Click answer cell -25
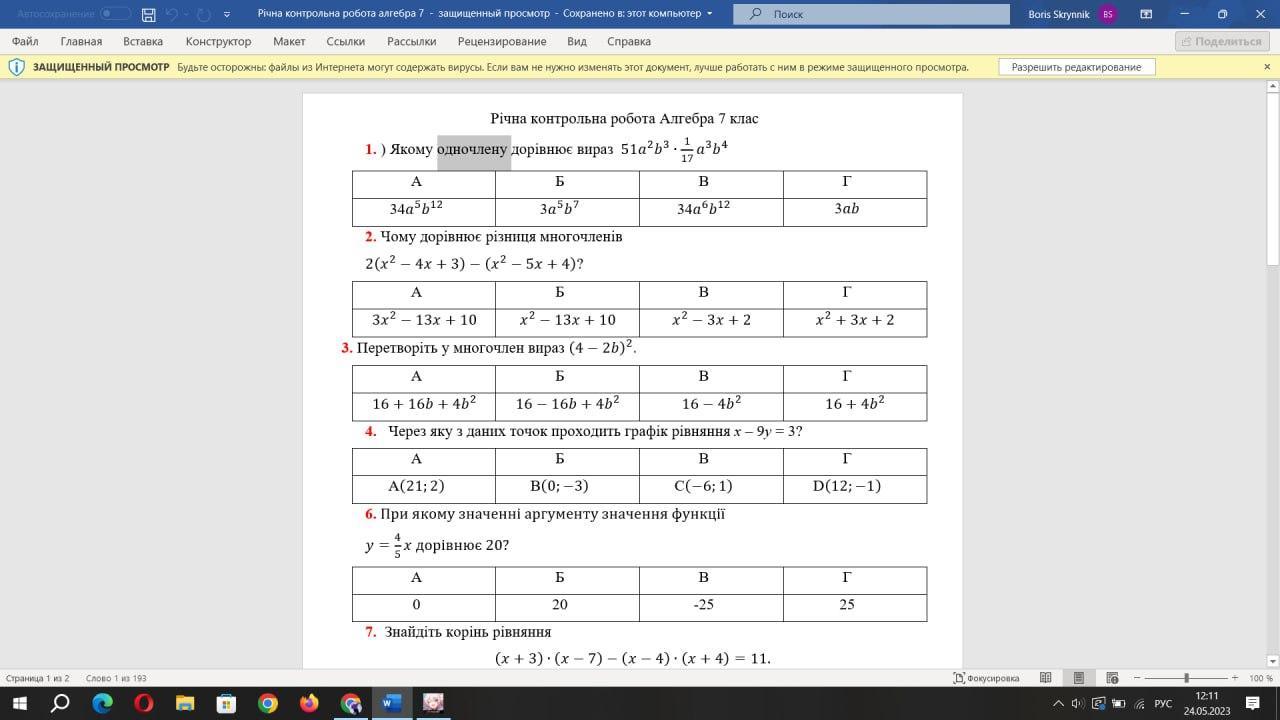 click(711, 607)
